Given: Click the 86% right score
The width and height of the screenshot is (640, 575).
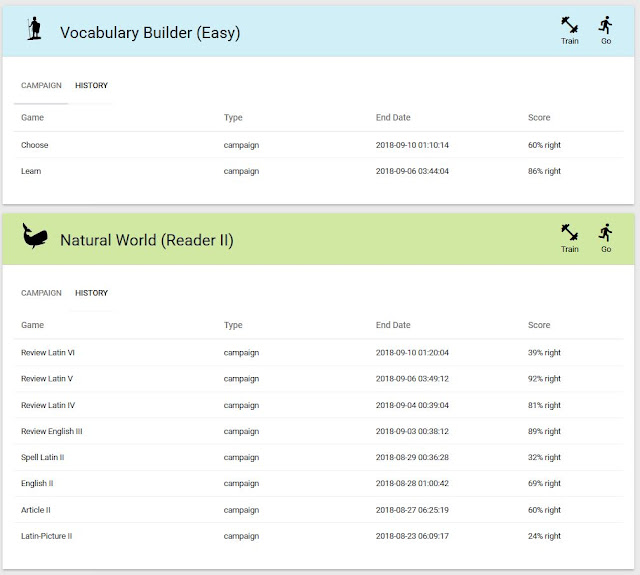Looking at the screenshot, I should click(x=544, y=171).
